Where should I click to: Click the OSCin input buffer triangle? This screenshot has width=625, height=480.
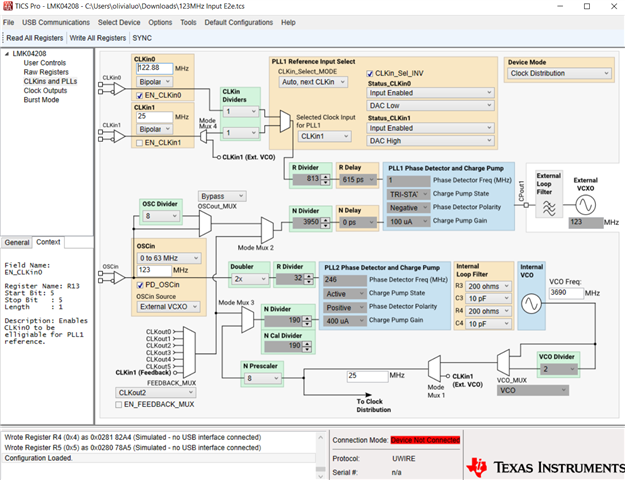(x=119, y=277)
